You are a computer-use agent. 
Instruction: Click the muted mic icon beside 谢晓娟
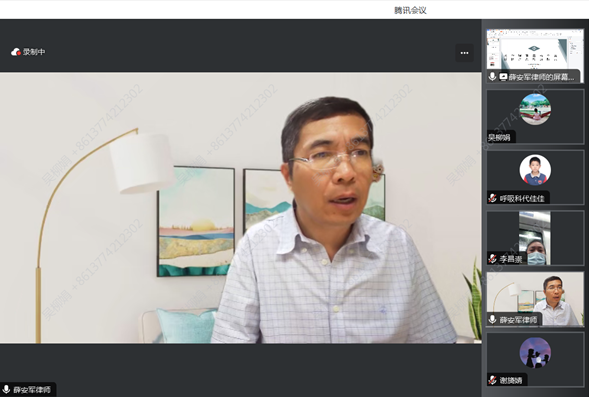pyautogui.click(x=492, y=380)
